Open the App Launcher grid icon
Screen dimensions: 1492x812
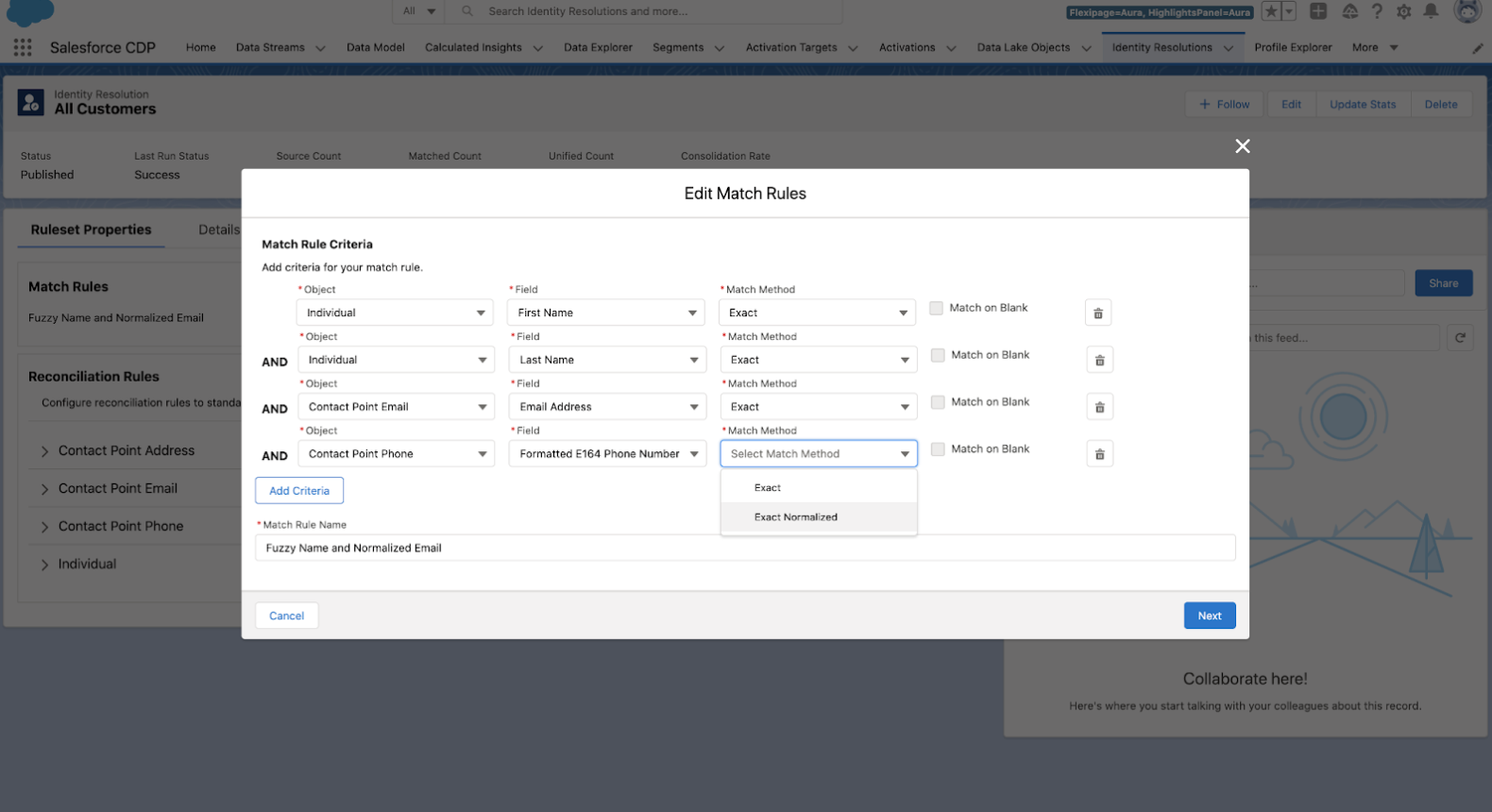pyautogui.click(x=23, y=47)
